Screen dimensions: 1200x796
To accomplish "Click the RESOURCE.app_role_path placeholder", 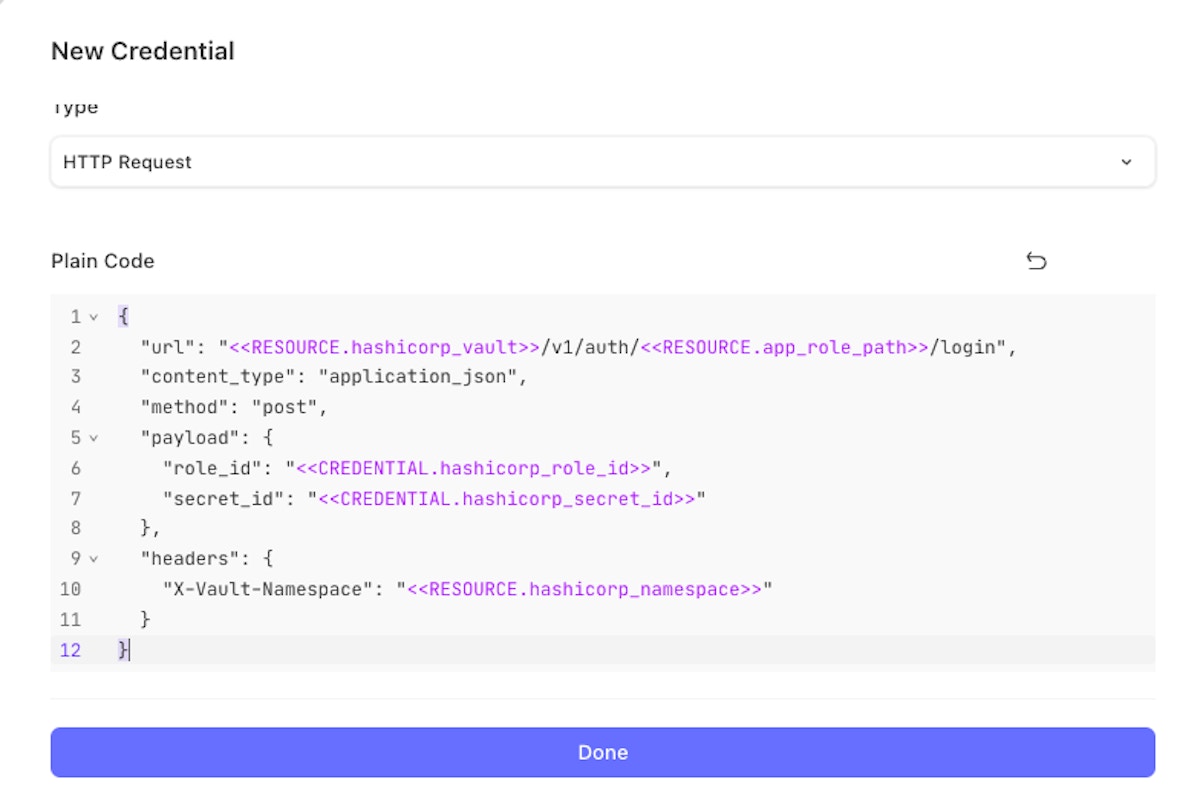I will click(784, 347).
